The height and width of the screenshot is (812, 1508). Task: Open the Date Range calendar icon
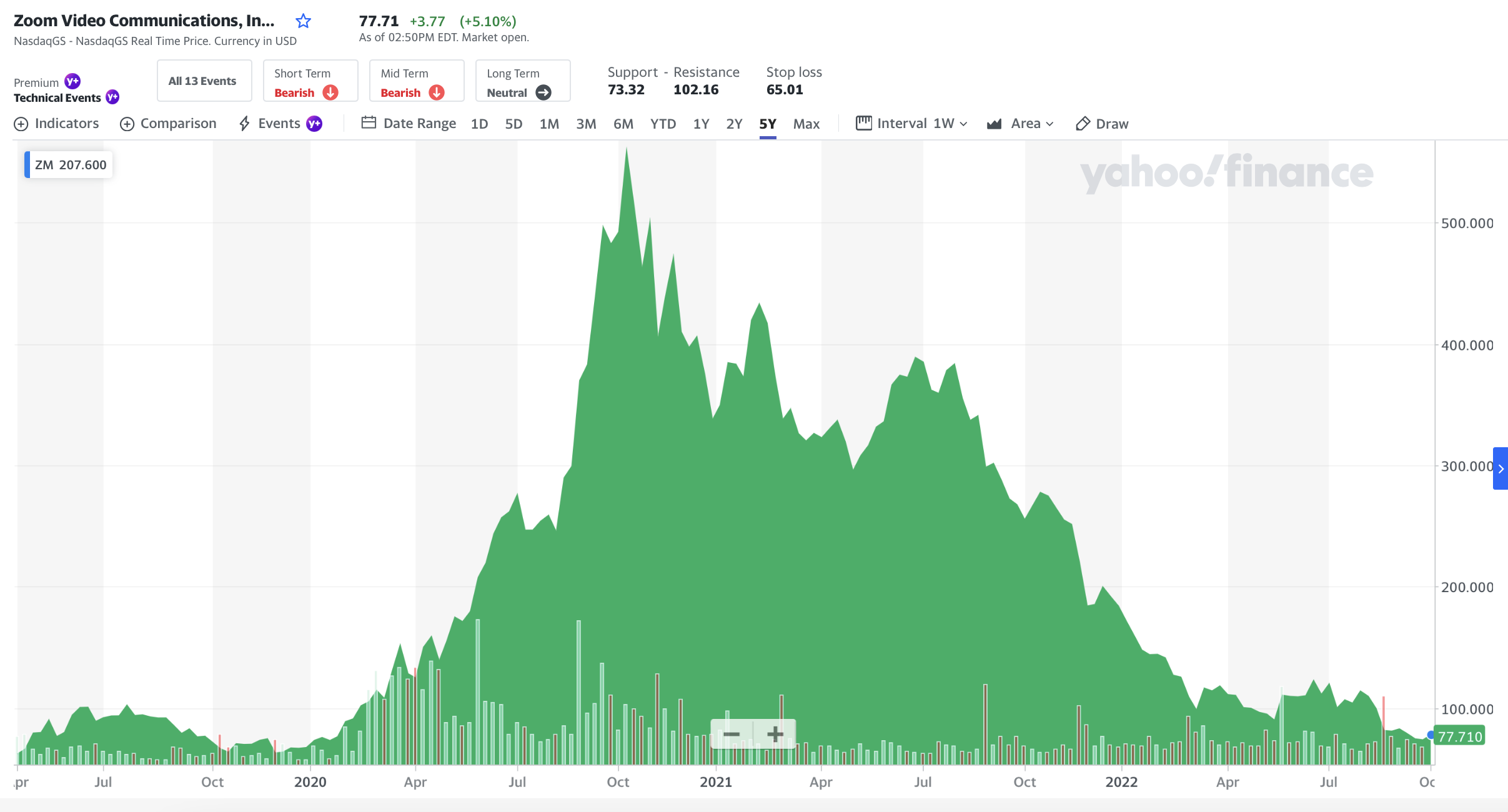pyautogui.click(x=369, y=123)
